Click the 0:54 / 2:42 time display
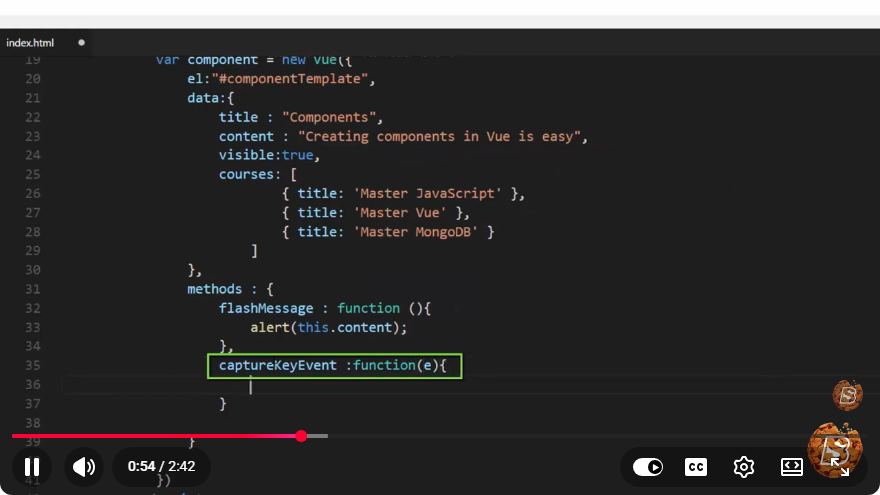 pyautogui.click(x=161, y=466)
